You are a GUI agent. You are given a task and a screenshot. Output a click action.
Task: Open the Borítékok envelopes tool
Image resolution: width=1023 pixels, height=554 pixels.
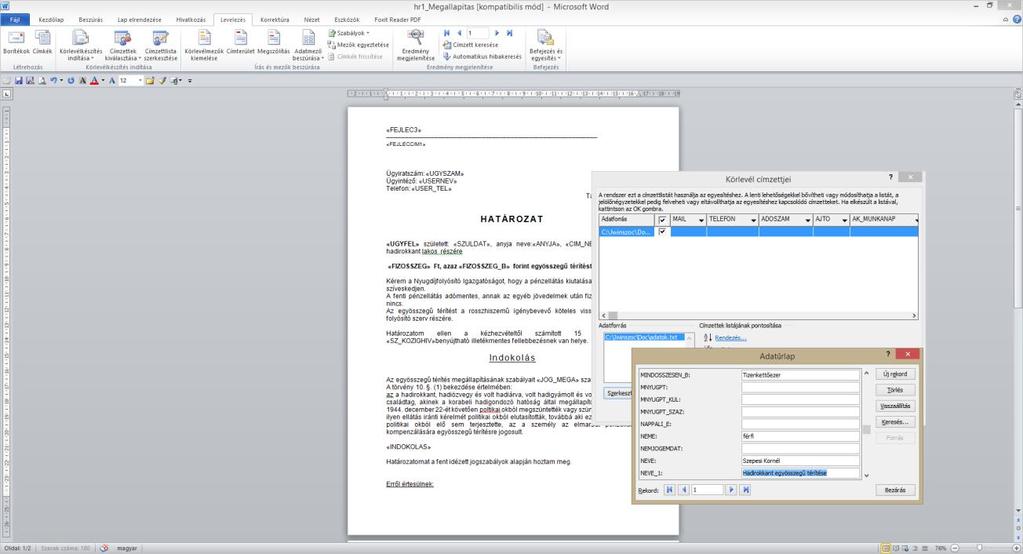pyautogui.click(x=16, y=43)
